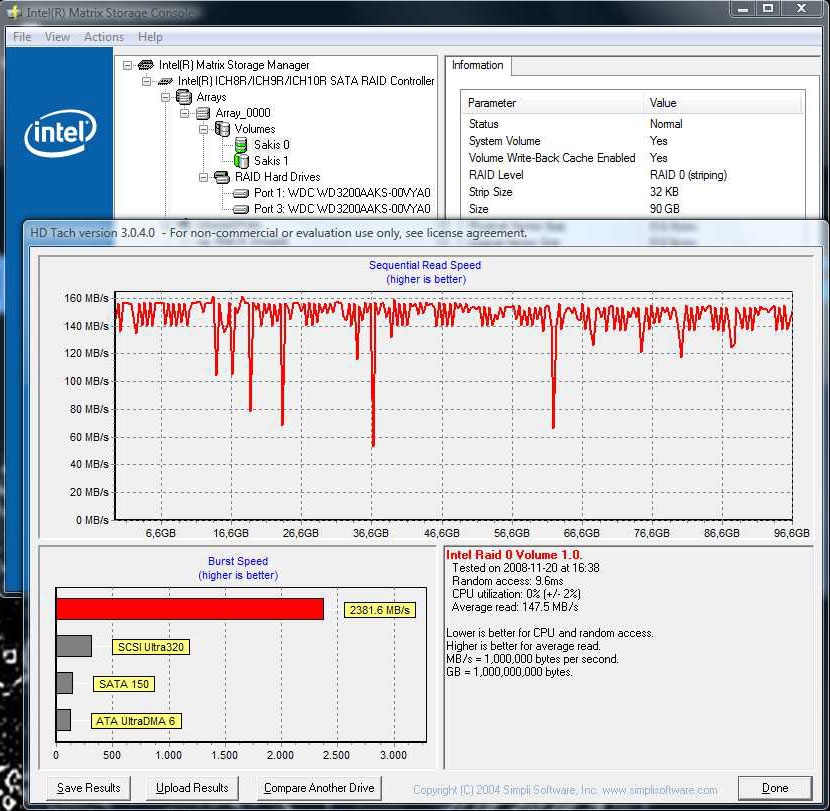This screenshot has width=830, height=811.
Task: Click Save Results in HD Tach
Action: point(88,788)
